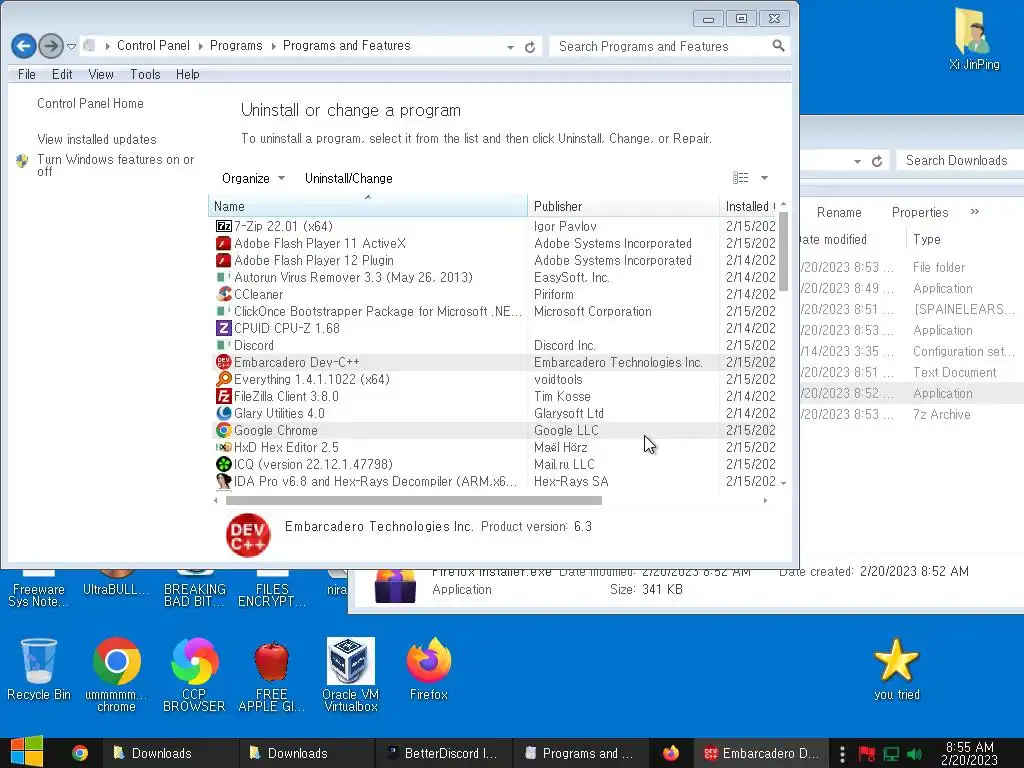Viewport: 1024px width, 768px height.
Task: Expand the toolbar overflow chevron in Downloads window
Action: [974, 212]
